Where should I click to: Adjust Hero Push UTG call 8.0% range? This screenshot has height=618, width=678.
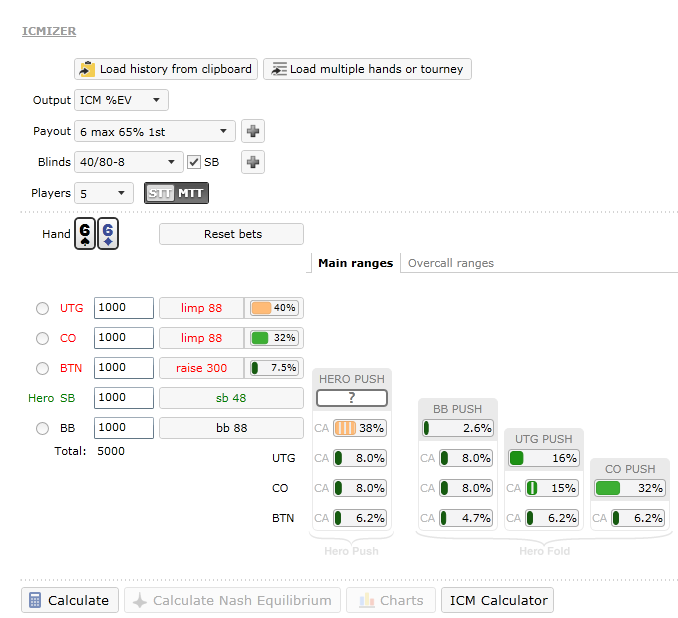pos(360,458)
